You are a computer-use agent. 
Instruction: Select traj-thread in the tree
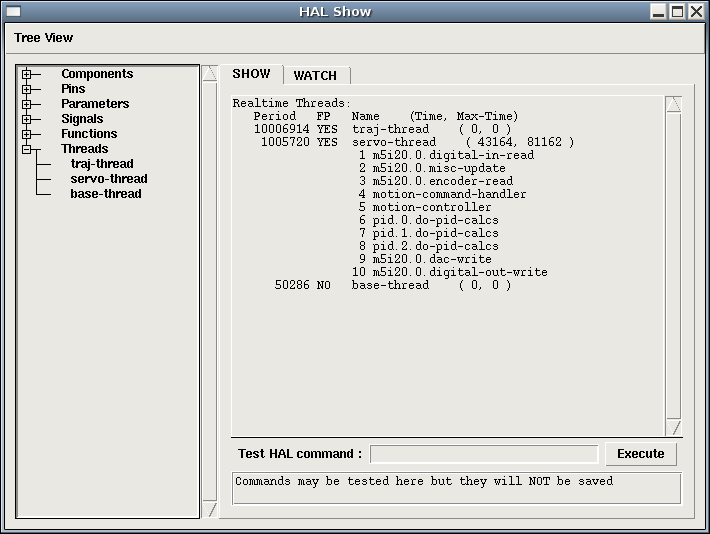coord(101,164)
